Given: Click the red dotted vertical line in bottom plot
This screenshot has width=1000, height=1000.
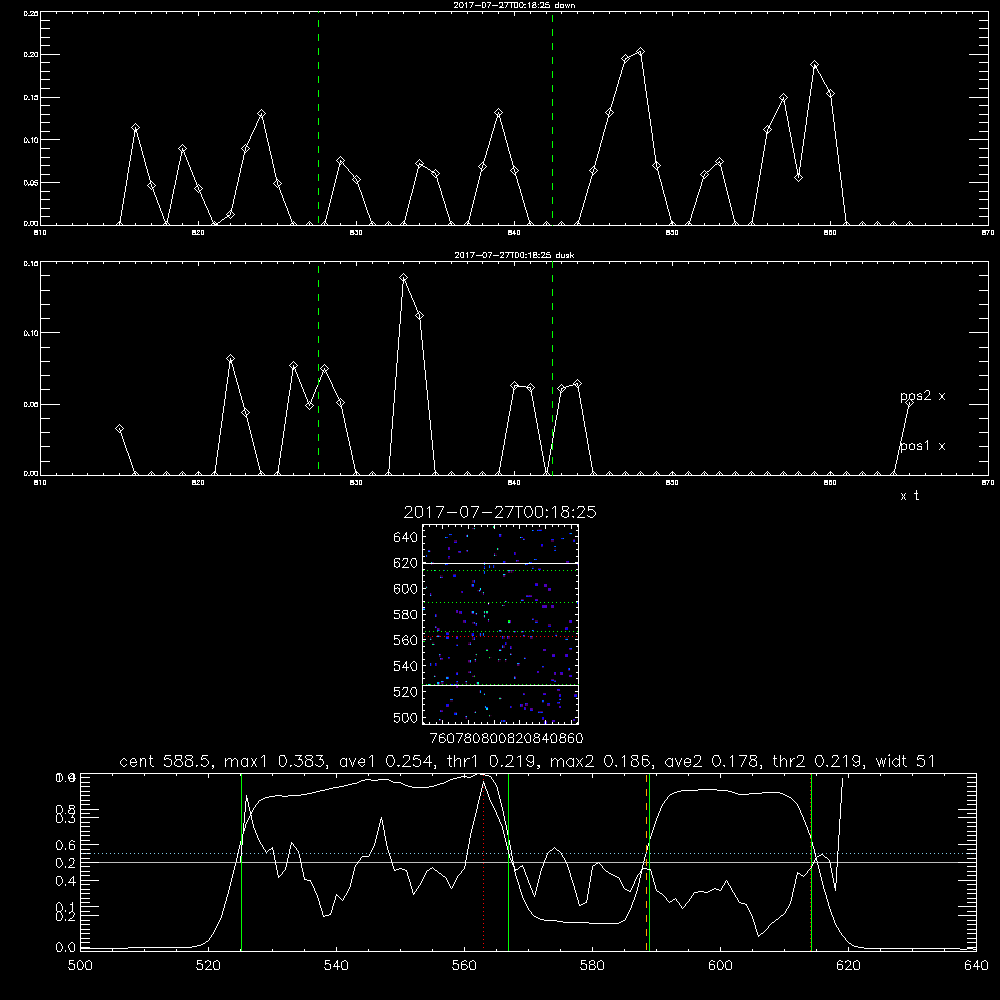Looking at the screenshot, I should (x=483, y=864).
